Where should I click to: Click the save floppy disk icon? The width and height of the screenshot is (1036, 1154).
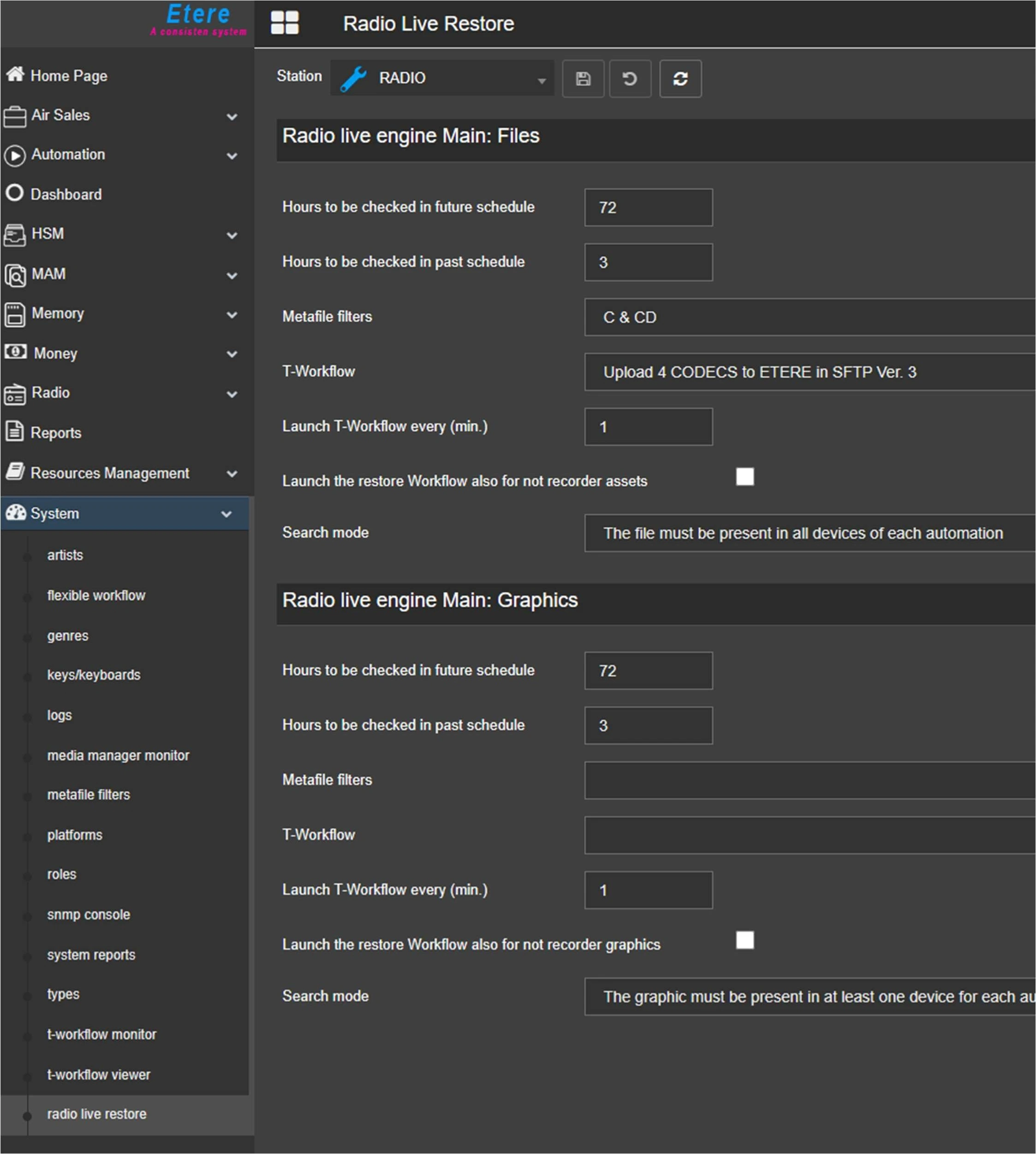(583, 78)
